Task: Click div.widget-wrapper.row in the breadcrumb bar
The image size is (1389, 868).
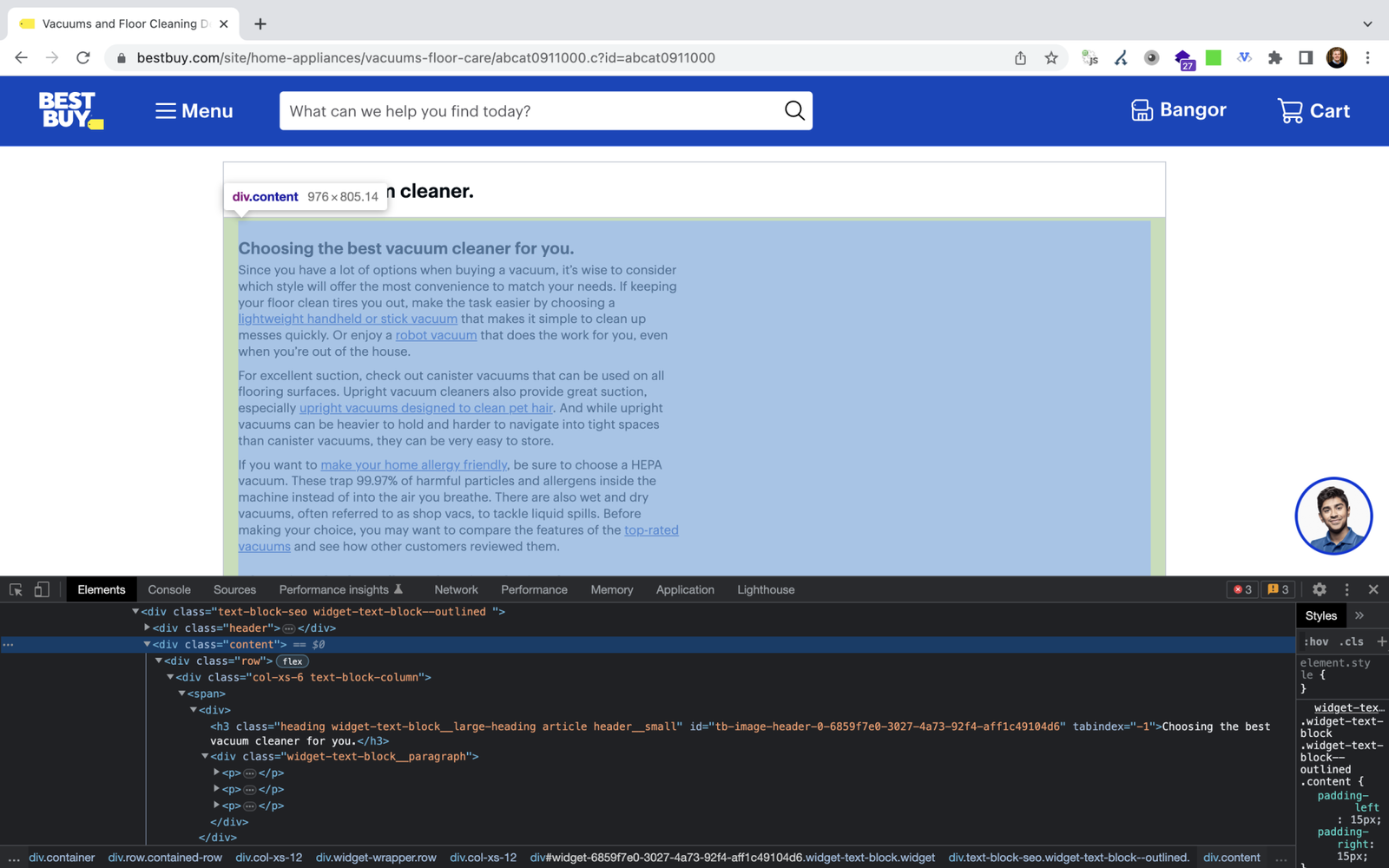Action: coord(375,858)
